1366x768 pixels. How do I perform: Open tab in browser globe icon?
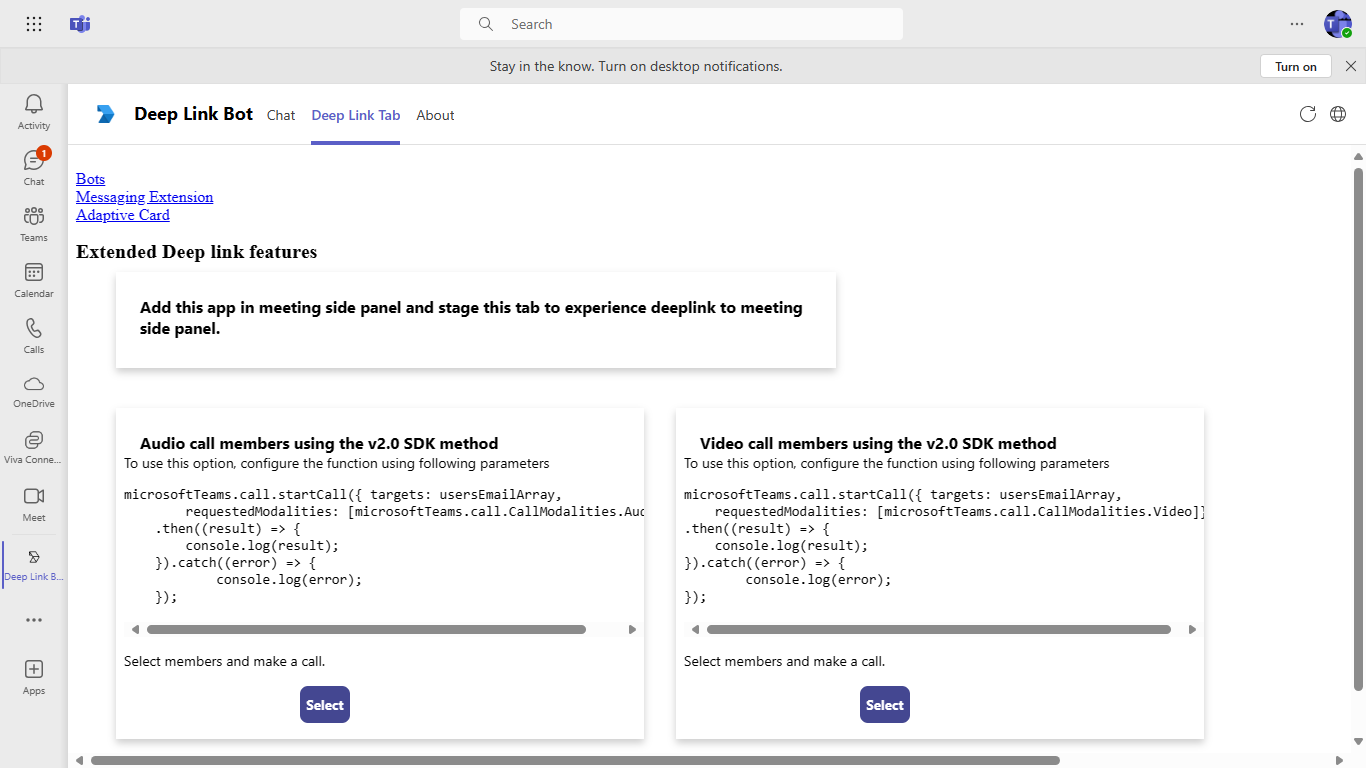(1338, 114)
